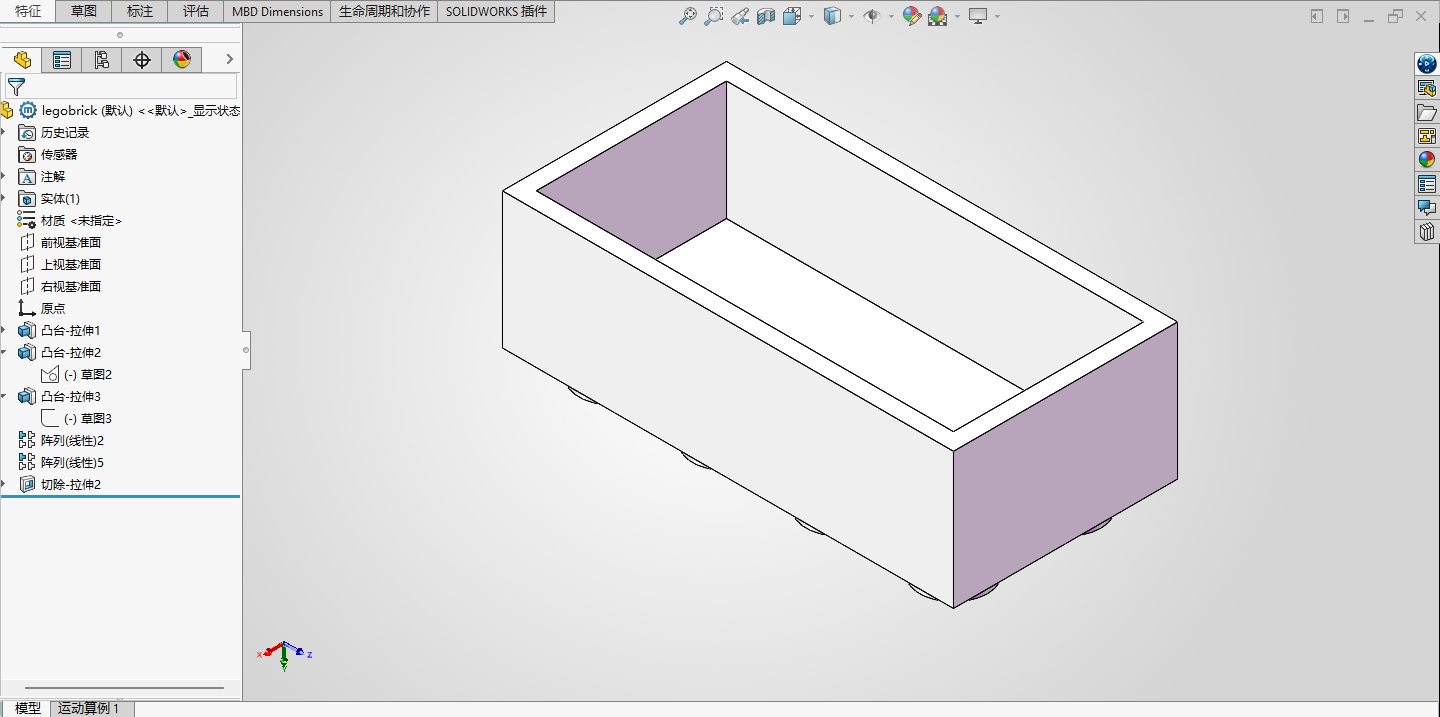Open the DimXpertManager crosshair tab
Image resolution: width=1440 pixels, height=717 pixels.
pyautogui.click(x=142, y=60)
